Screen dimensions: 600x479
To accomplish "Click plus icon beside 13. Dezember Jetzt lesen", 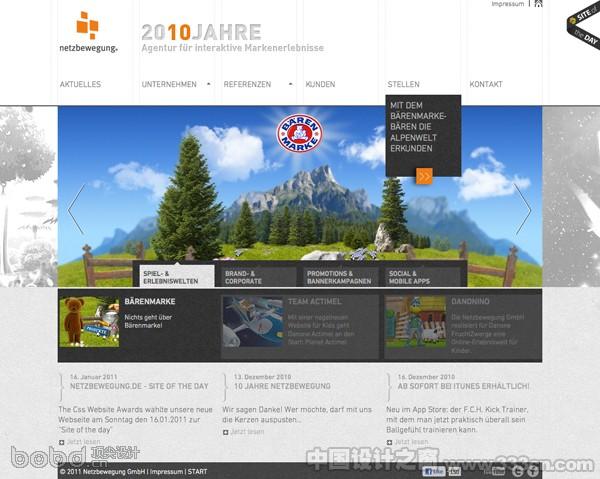I will 225,432.
